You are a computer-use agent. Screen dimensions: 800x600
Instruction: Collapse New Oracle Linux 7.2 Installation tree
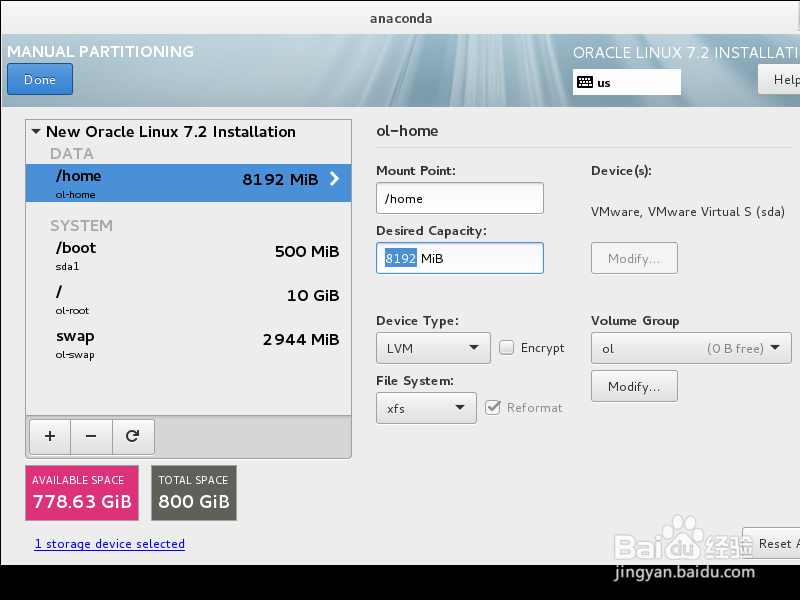tap(36, 132)
